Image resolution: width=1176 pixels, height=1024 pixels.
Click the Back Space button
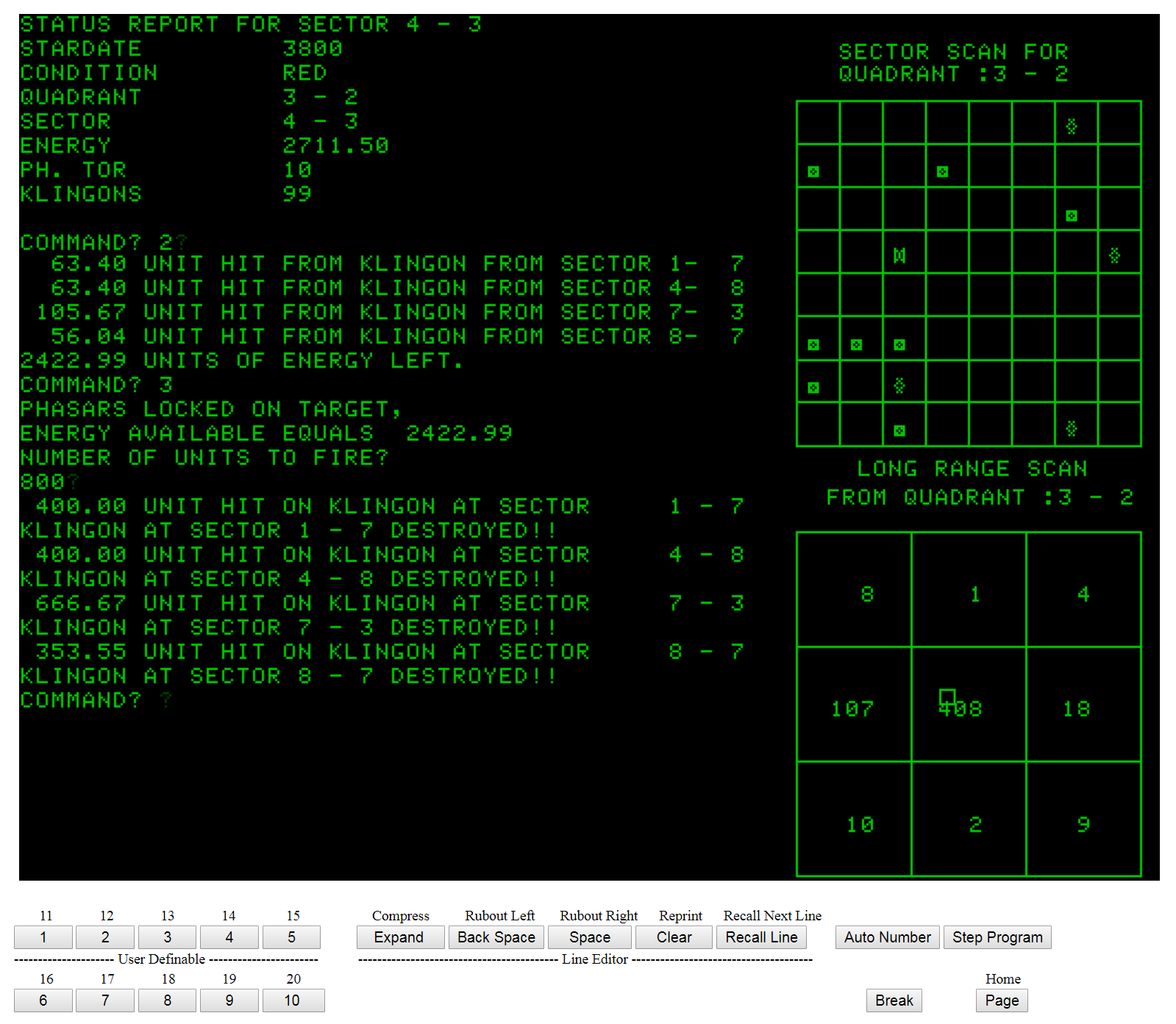click(496, 937)
